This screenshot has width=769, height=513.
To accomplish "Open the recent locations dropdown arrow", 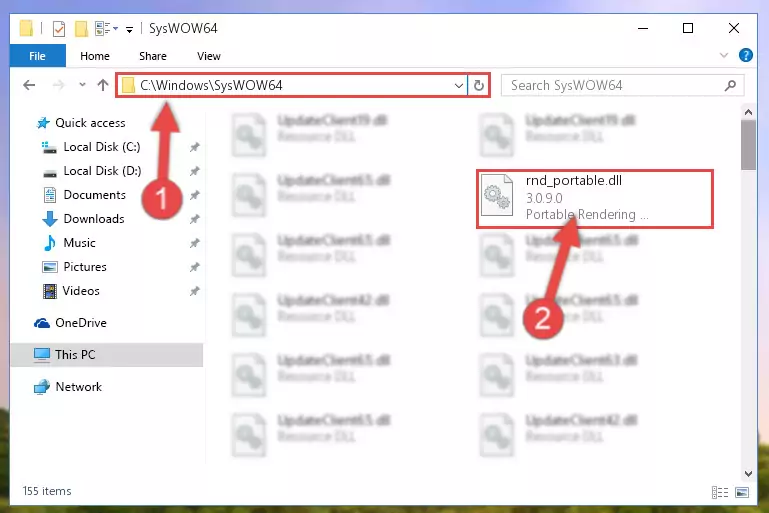I will [82, 85].
